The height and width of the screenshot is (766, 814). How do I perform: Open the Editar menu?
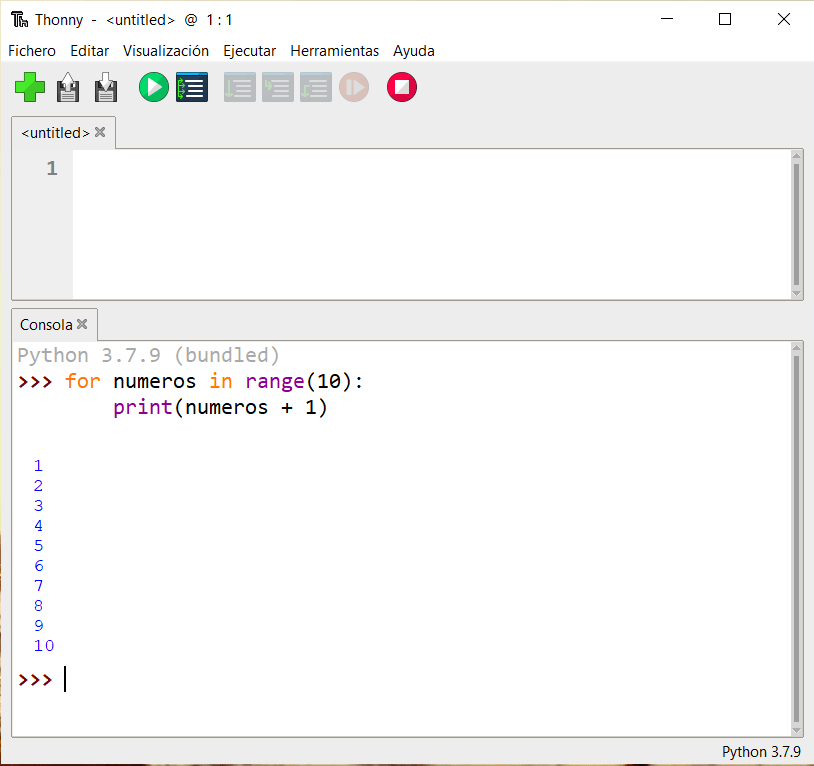click(90, 51)
